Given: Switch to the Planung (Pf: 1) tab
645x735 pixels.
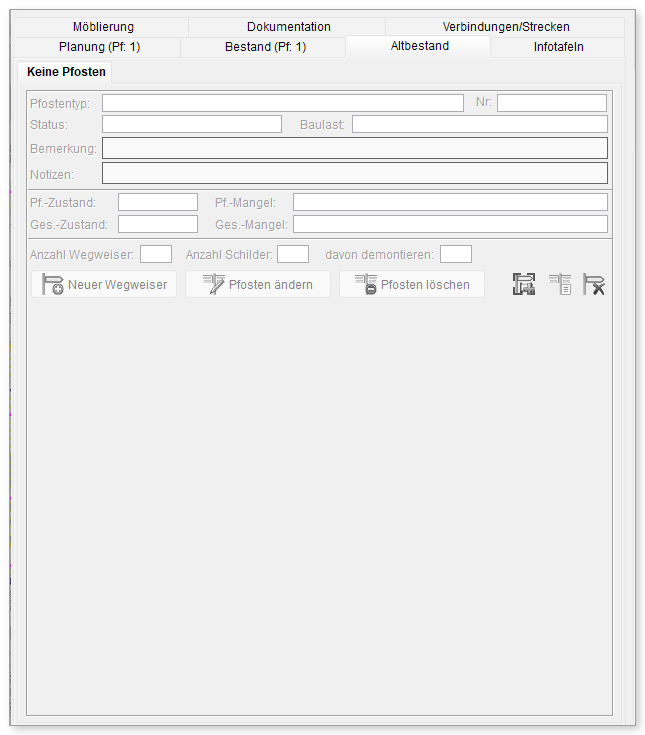Looking at the screenshot, I should [99, 47].
